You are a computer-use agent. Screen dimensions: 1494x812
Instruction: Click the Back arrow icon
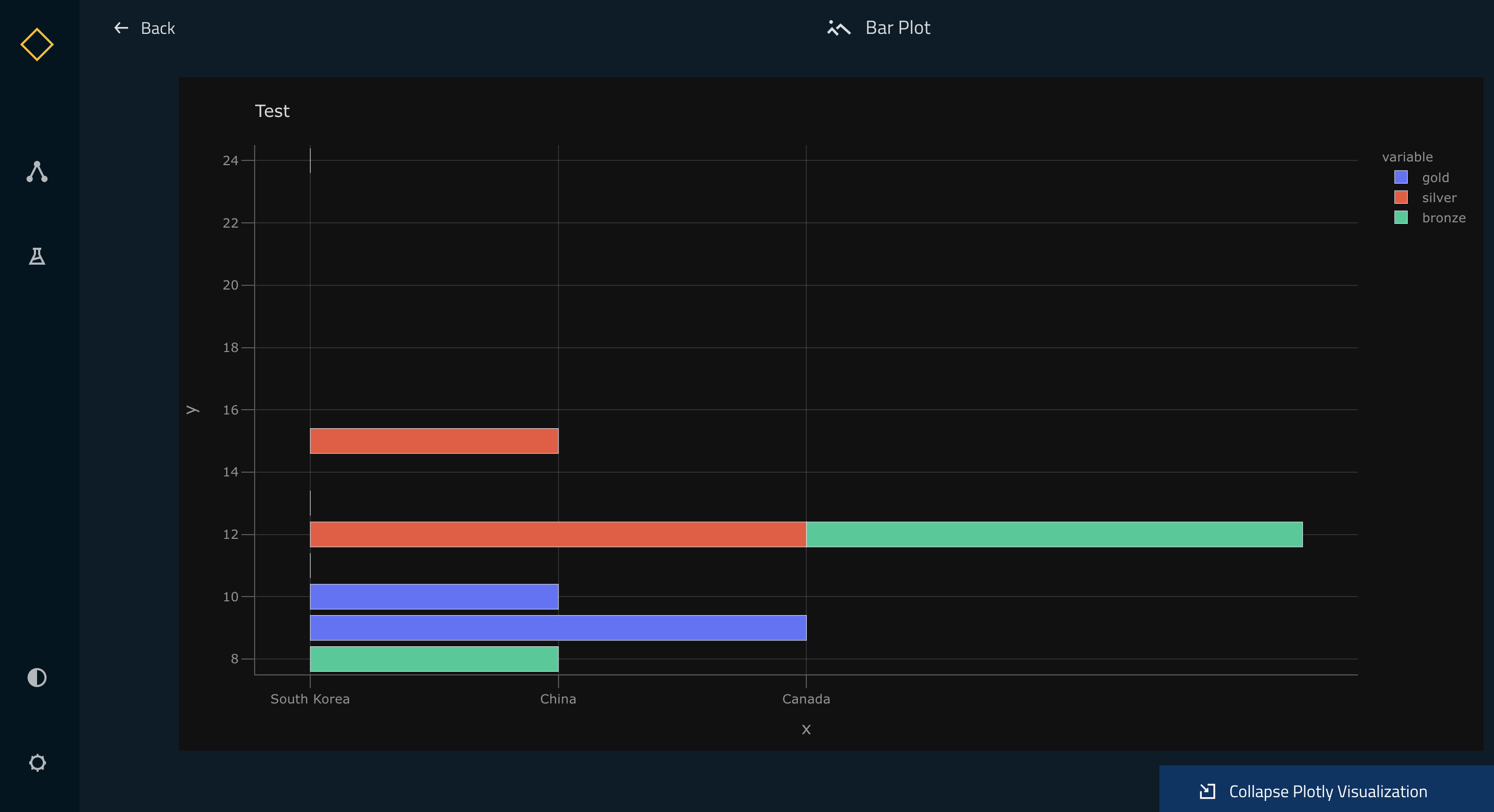[121, 28]
